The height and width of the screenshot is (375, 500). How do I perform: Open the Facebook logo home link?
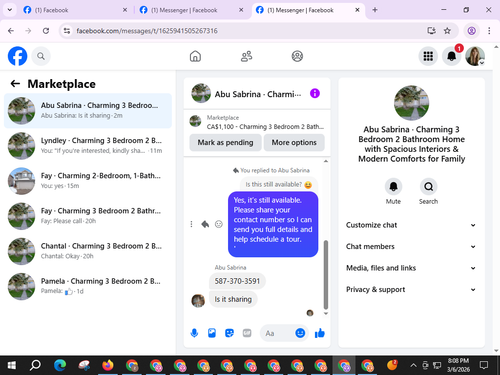[x=17, y=56]
